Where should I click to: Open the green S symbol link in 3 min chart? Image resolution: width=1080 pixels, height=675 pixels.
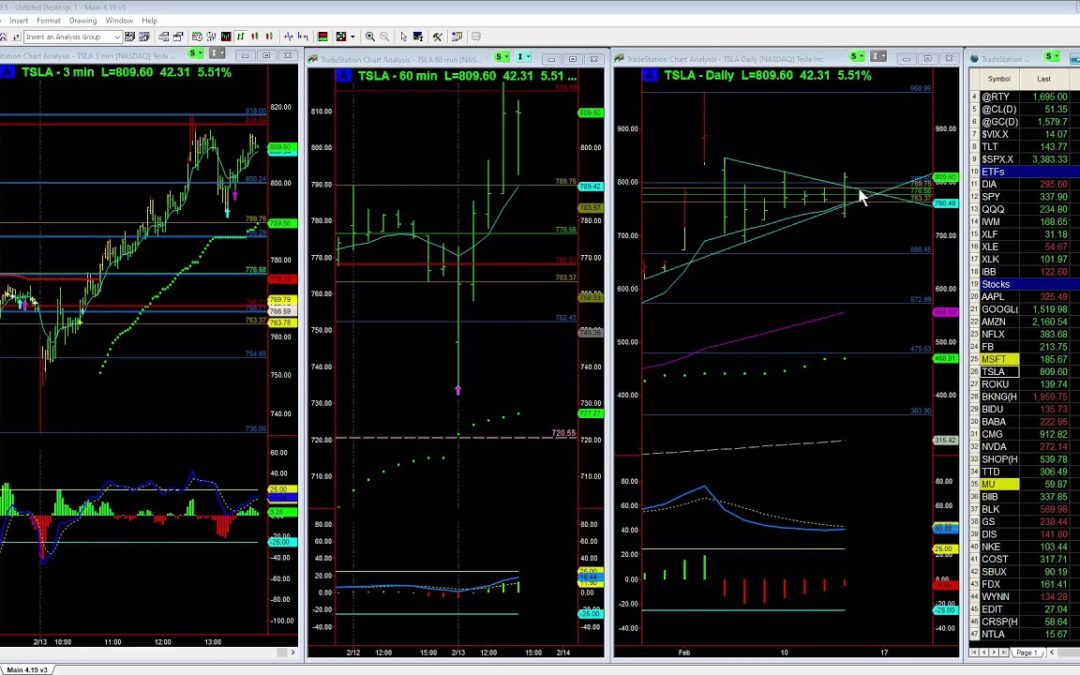pyautogui.click(x=196, y=53)
